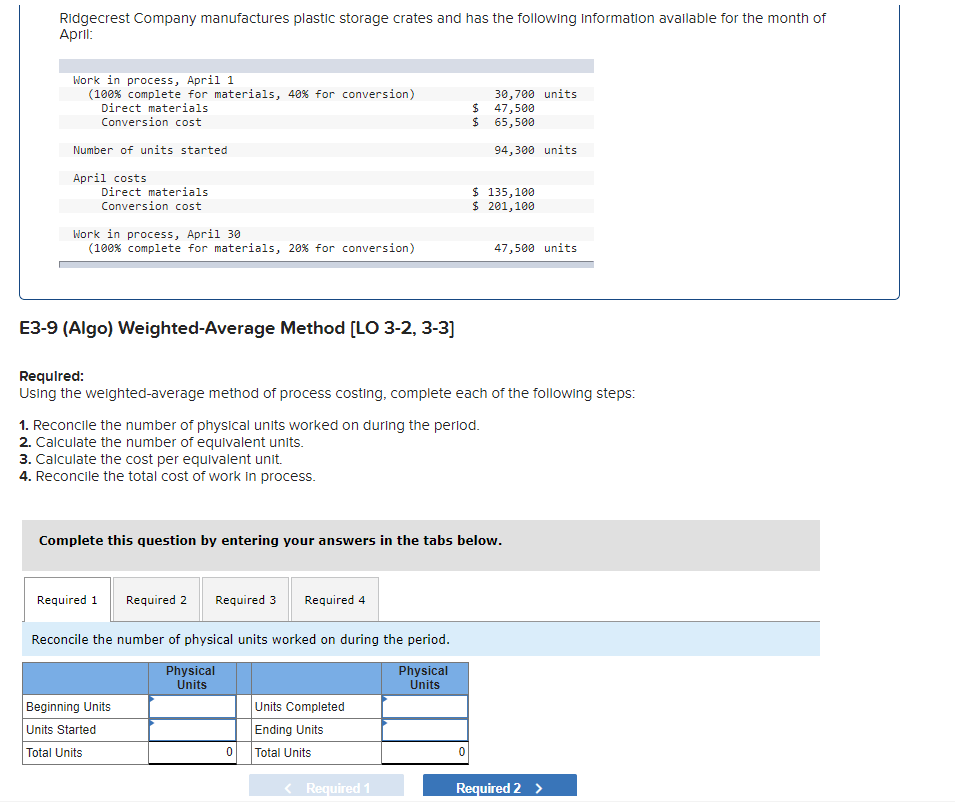This screenshot has height=802, width=955.
Task: Switch to the Required 2 tab
Action: tap(157, 600)
